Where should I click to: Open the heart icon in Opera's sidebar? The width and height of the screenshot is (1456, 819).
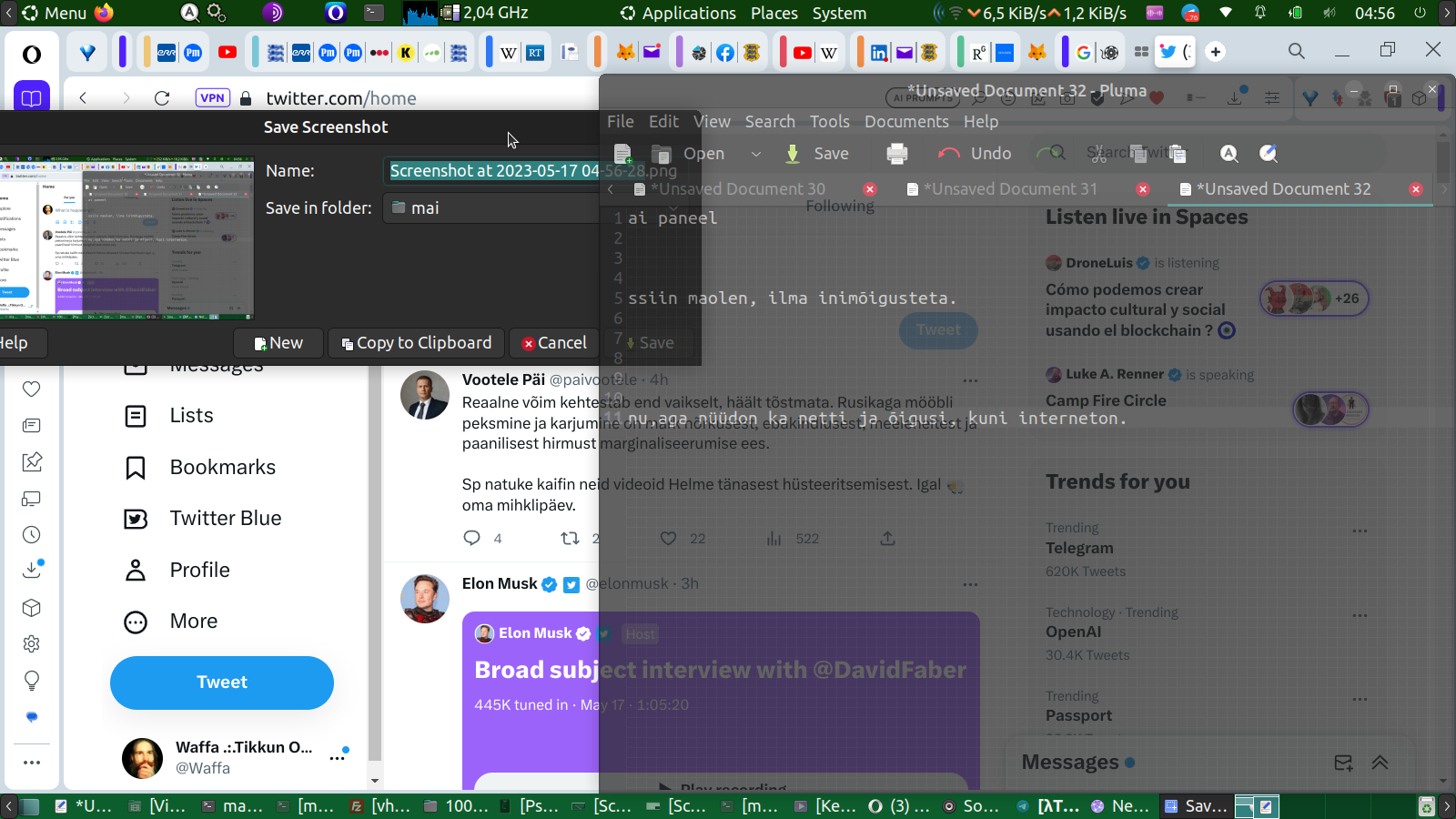[x=32, y=389]
